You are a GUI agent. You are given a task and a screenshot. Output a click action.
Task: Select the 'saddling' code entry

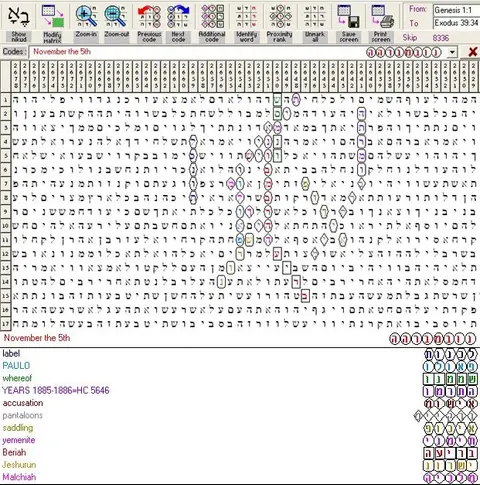tap(18, 428)
